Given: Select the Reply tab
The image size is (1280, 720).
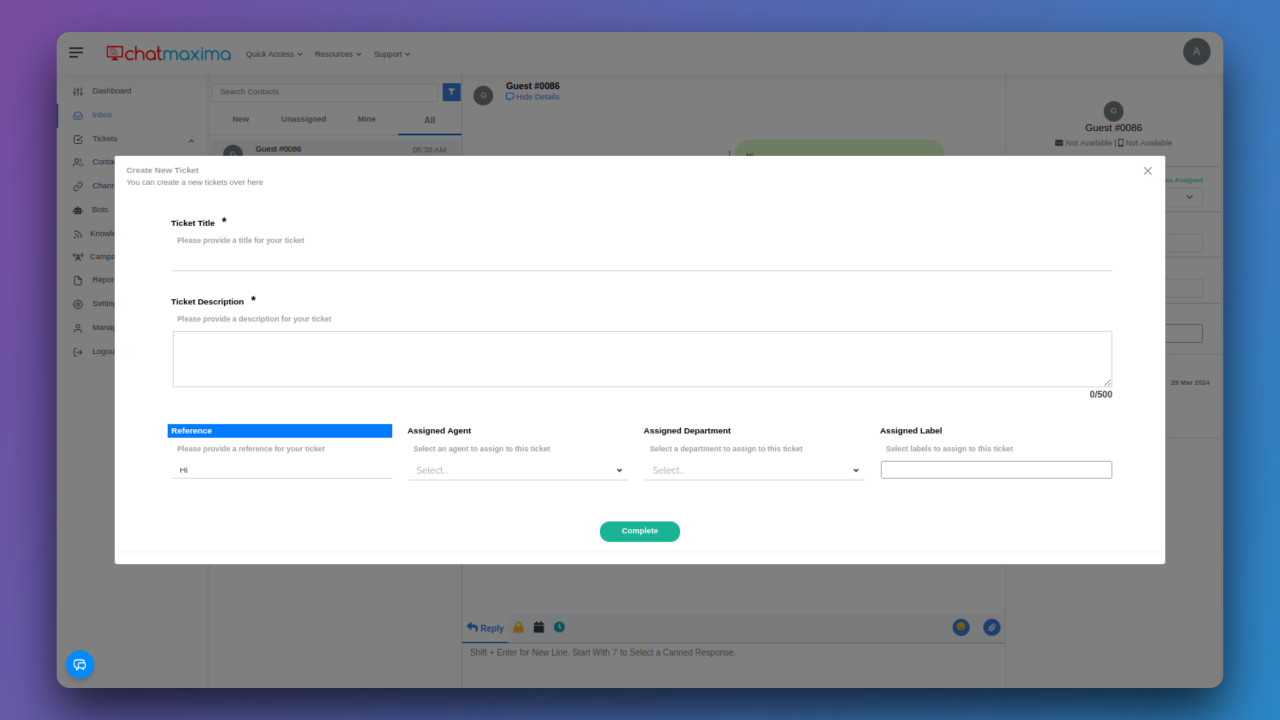Looking at the screenshot, I should 485,628.
